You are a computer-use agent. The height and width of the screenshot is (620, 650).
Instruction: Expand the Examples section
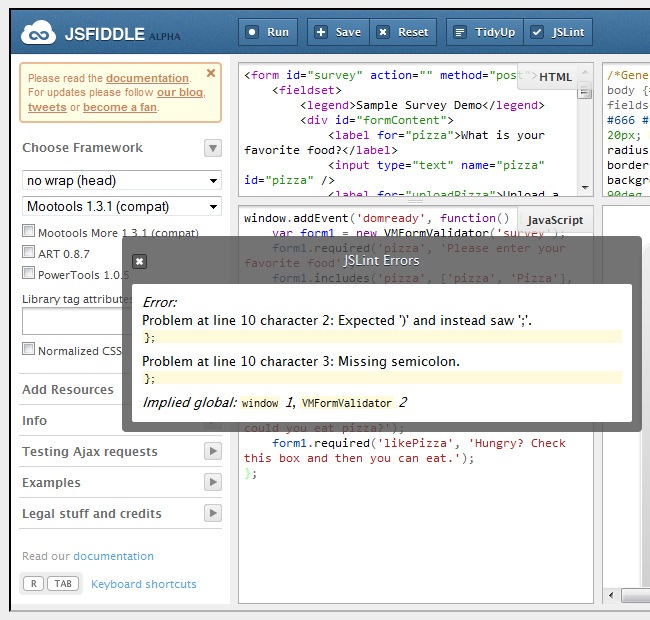point(212,483)
